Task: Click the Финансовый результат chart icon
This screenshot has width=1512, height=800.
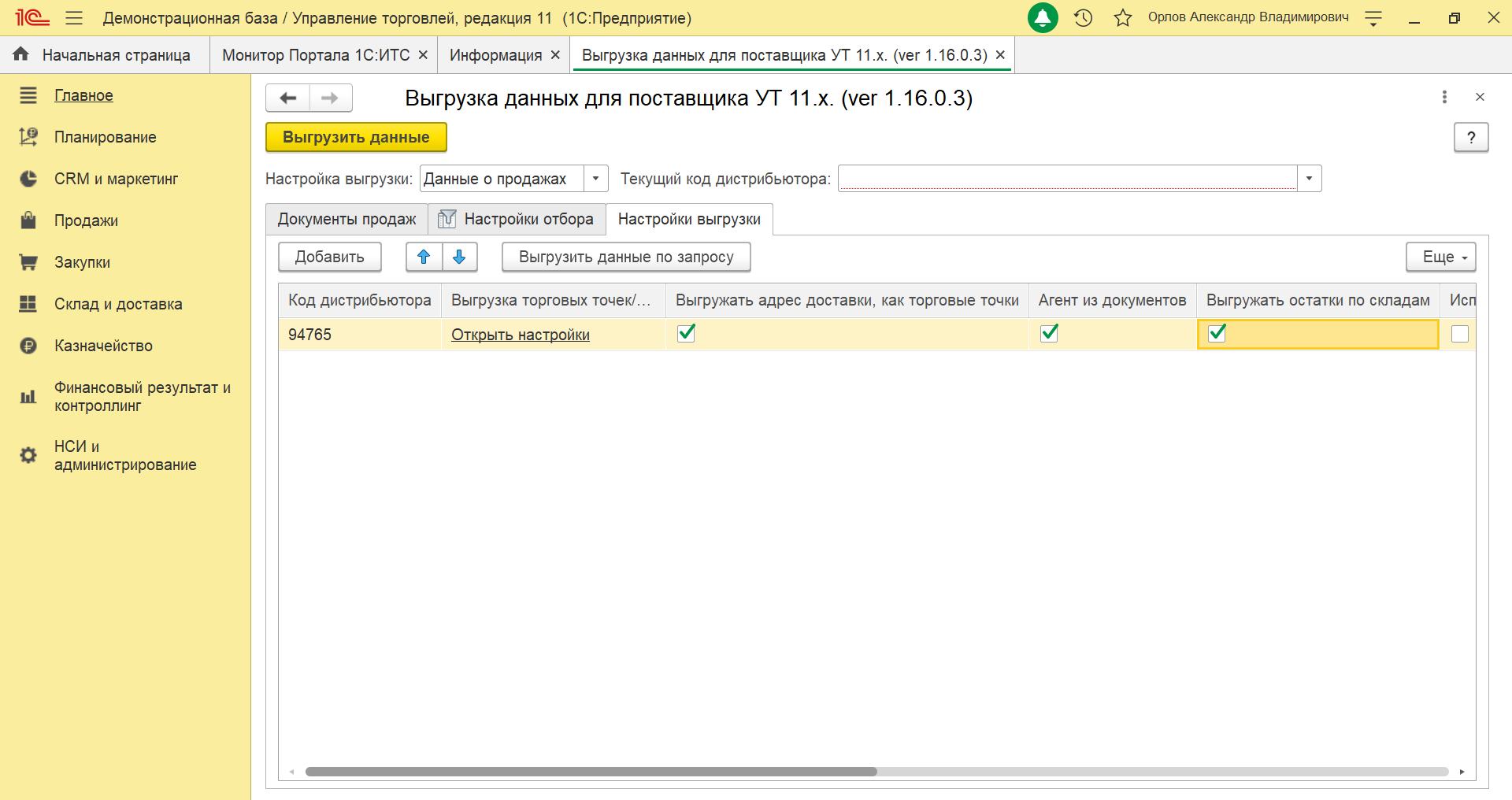Action: (28, 396)
